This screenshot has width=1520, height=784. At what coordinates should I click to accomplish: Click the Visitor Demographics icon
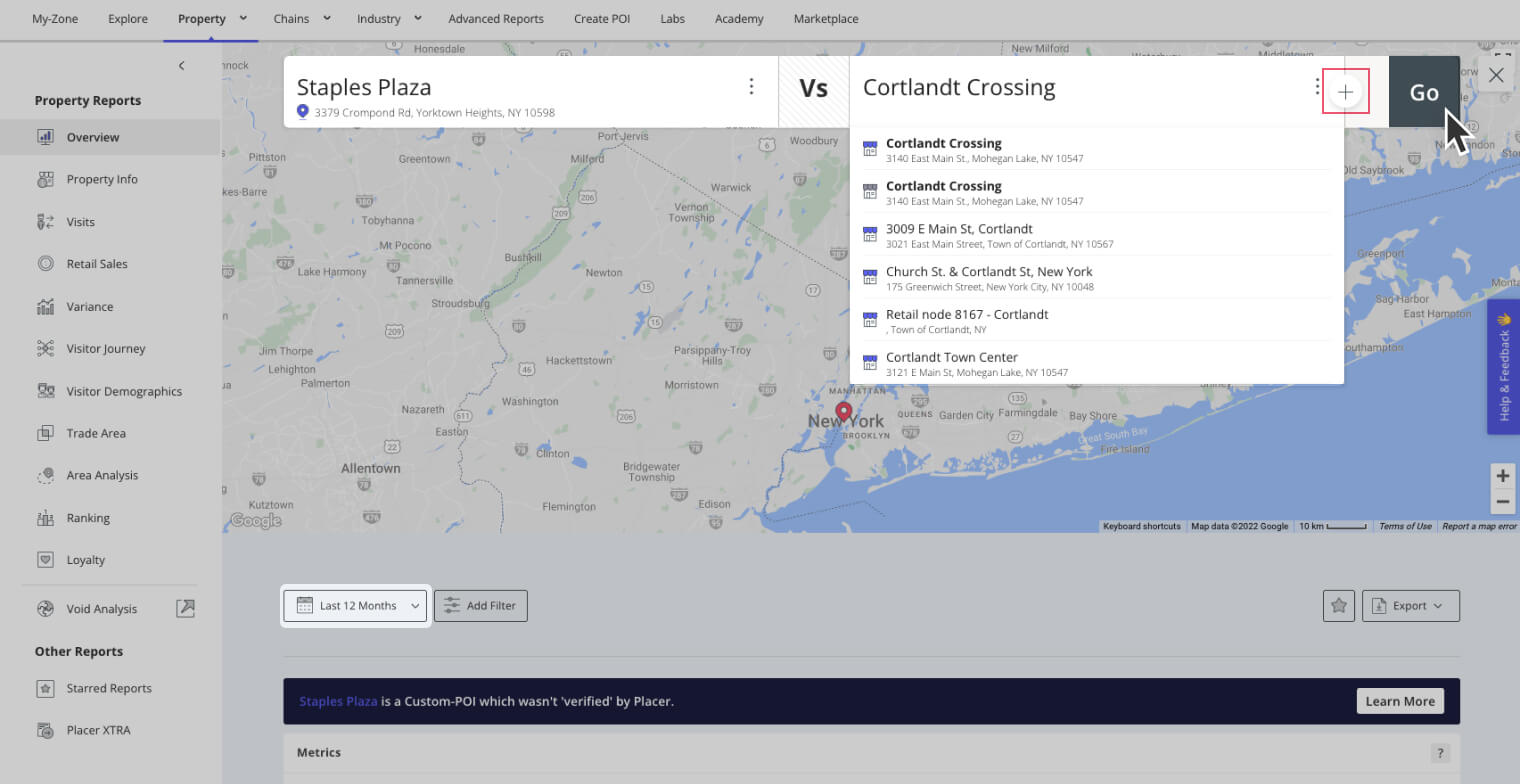[45, 391]
